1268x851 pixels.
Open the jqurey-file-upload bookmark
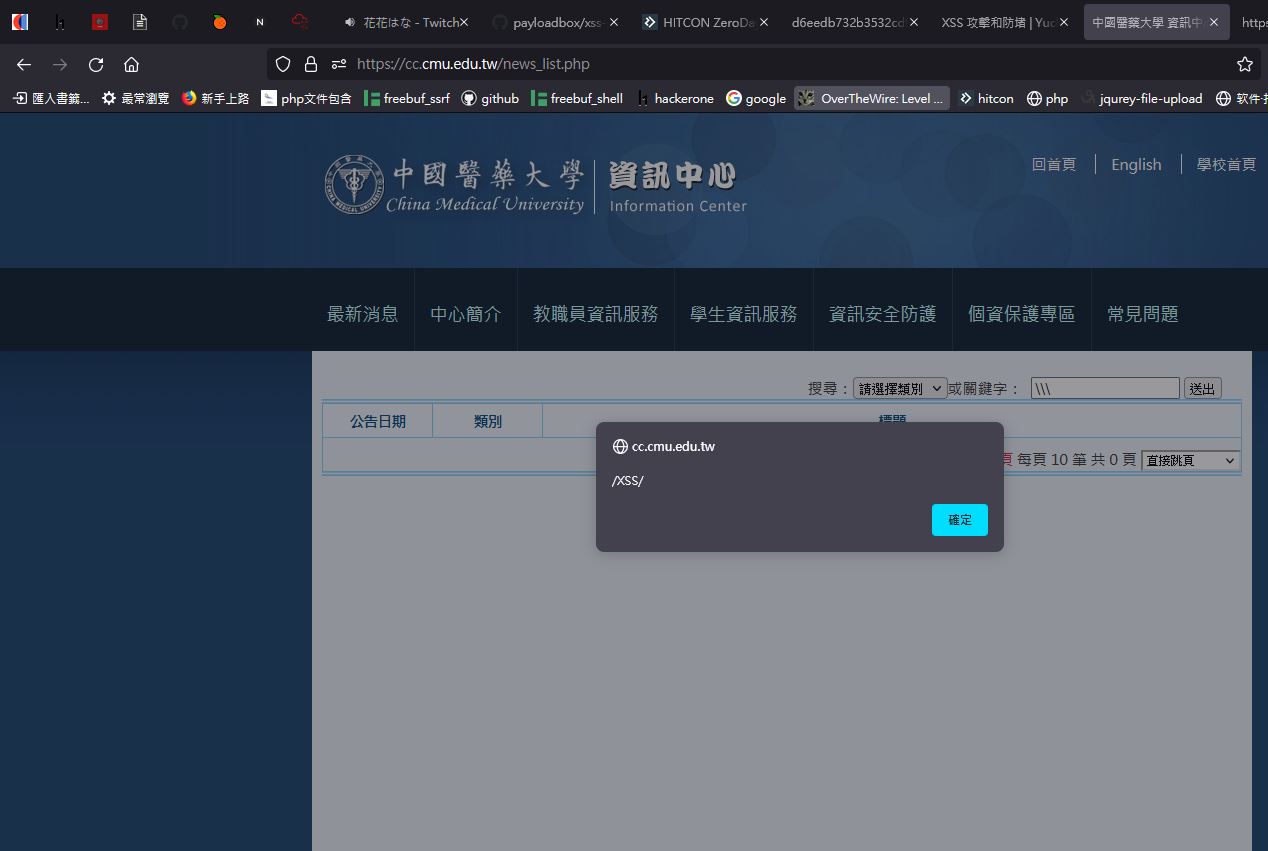click(x=1141, y=98)
